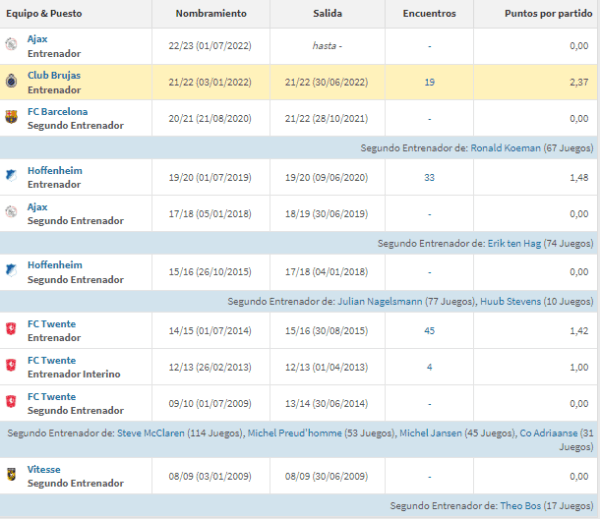Image resolution: width=600 pixels, height=519 pixels.
Task: Select the 12/13 (26/02/2013) date cell
Action: [x=210, y=367]
